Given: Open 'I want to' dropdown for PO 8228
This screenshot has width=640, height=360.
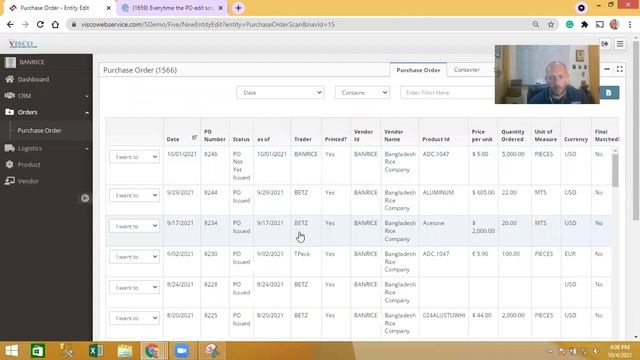Looking at the screenshot, I should pos(134,287).
